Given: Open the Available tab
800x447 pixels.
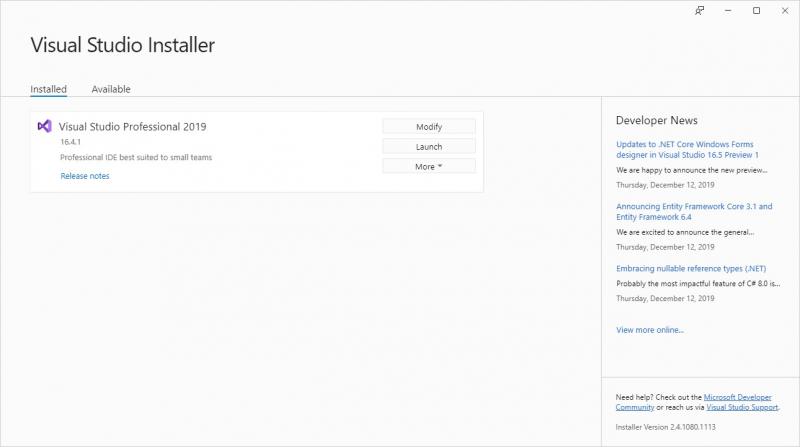Looking at the screenshot, I should (111, 89).
